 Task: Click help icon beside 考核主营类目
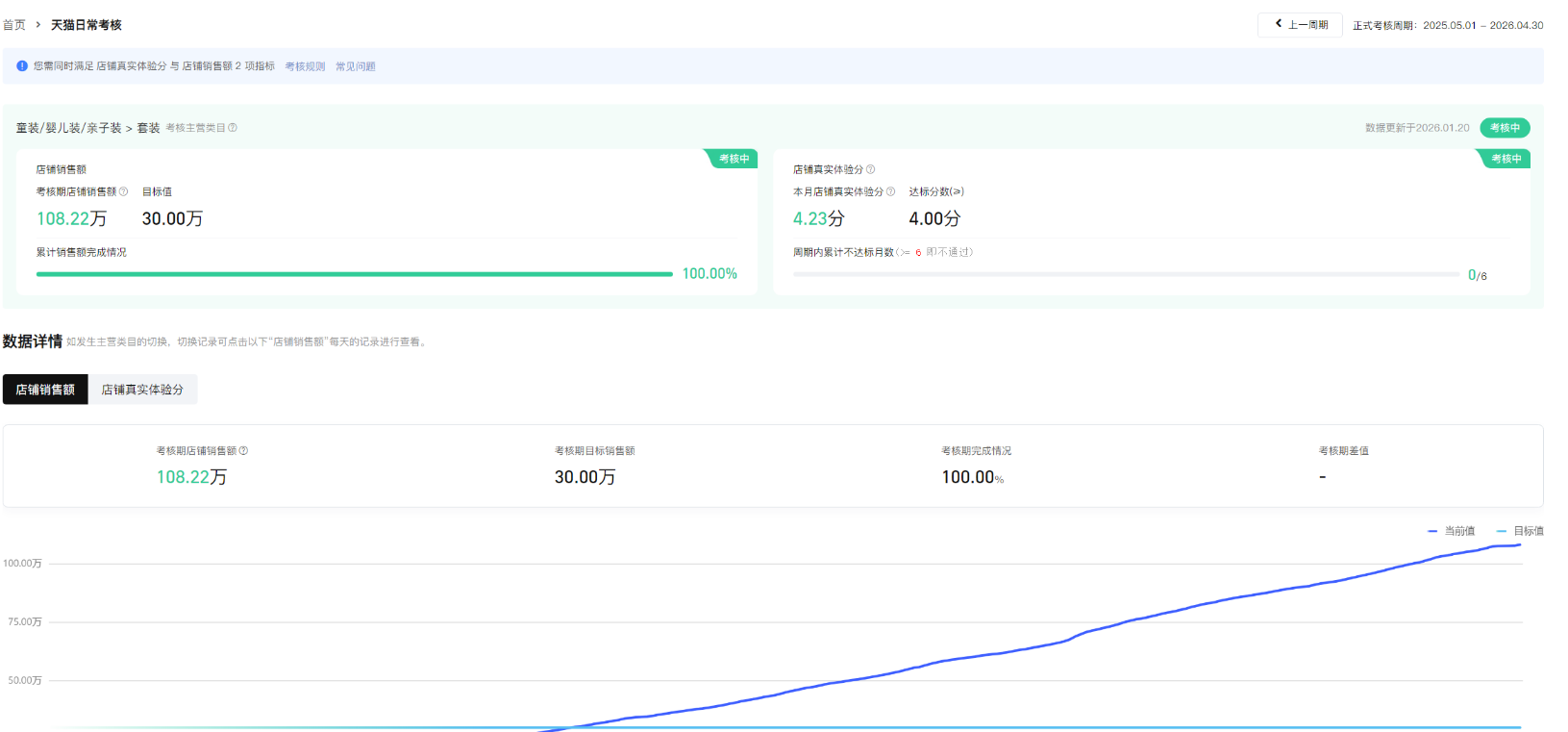(233, 128)
